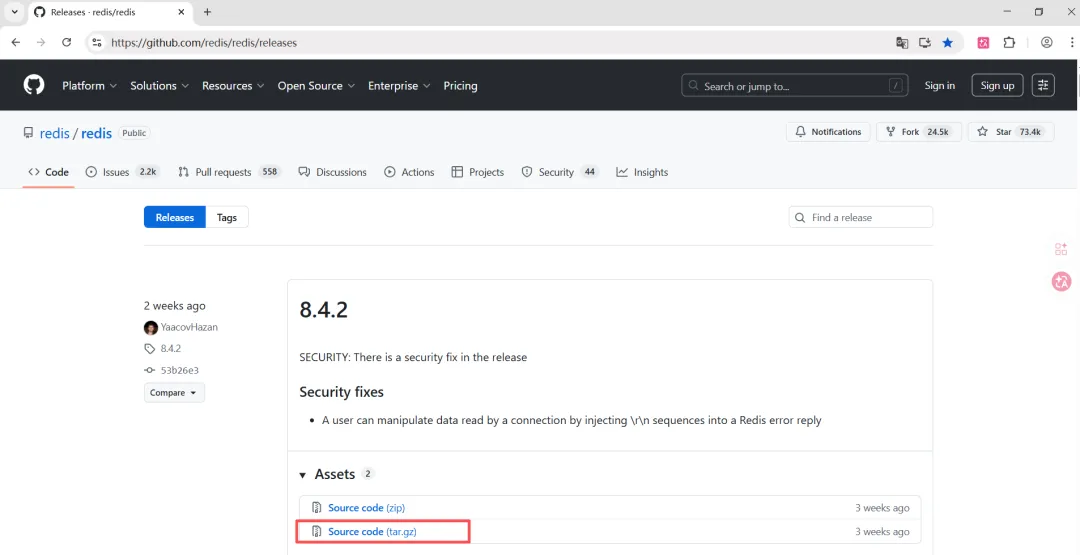Expand the Enterprise menu

[399, 85]
